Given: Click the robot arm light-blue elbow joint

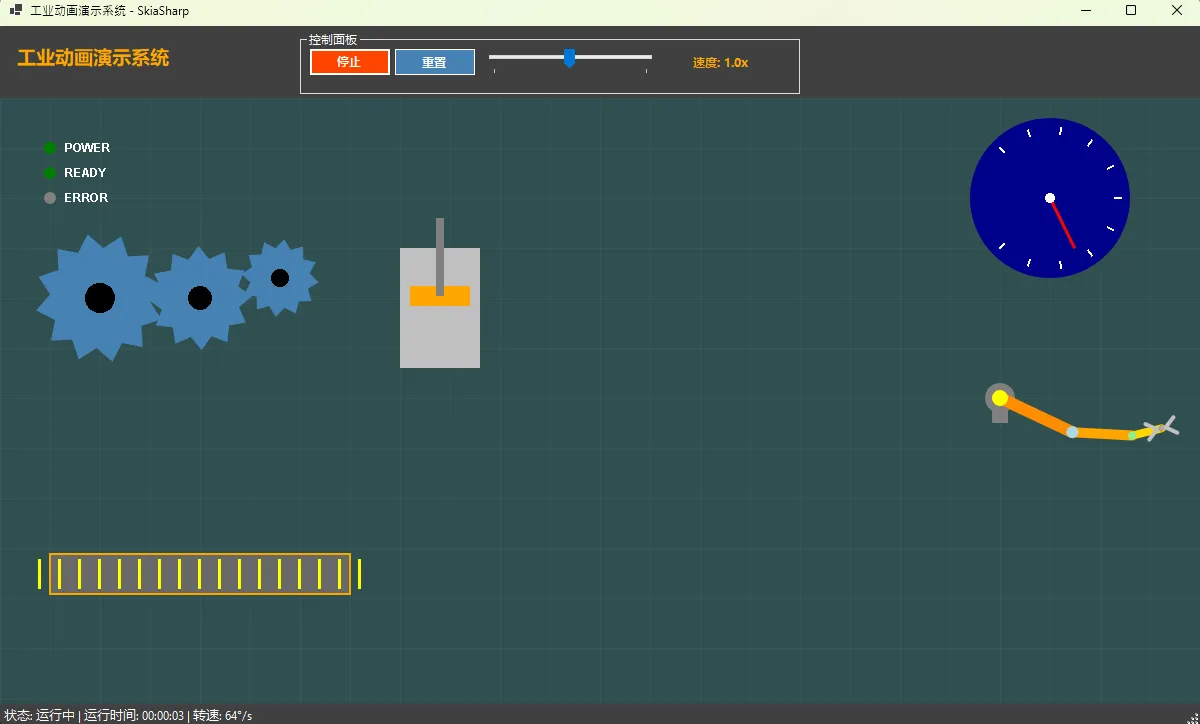Looking at the screenshot, I should (1072, 432).
